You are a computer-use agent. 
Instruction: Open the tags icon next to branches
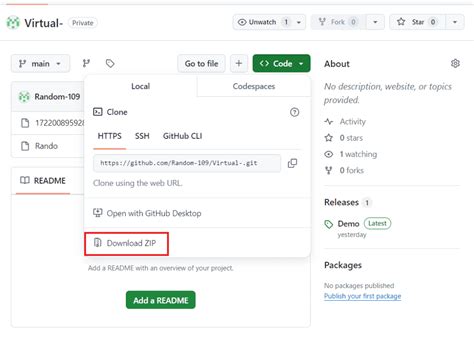110,63
